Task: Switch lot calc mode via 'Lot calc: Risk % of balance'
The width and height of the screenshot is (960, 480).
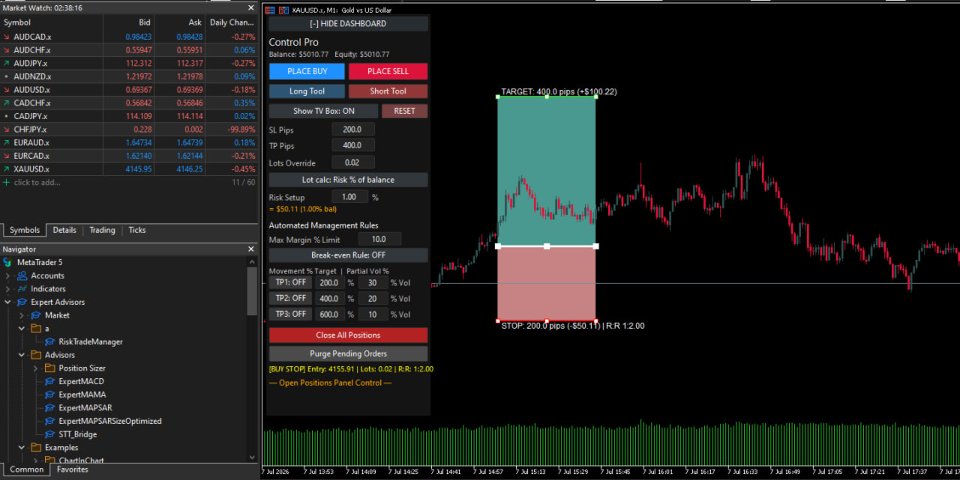Action: click(x=348, y=180)
